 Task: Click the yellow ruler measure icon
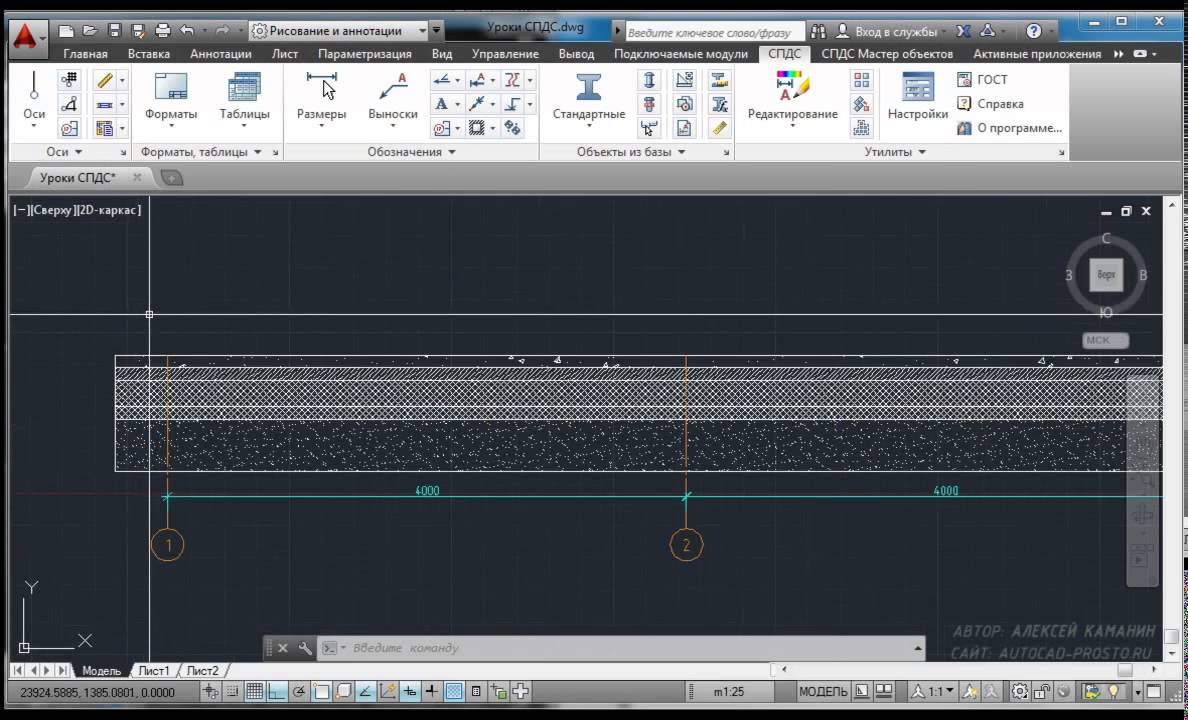[719, 128]
